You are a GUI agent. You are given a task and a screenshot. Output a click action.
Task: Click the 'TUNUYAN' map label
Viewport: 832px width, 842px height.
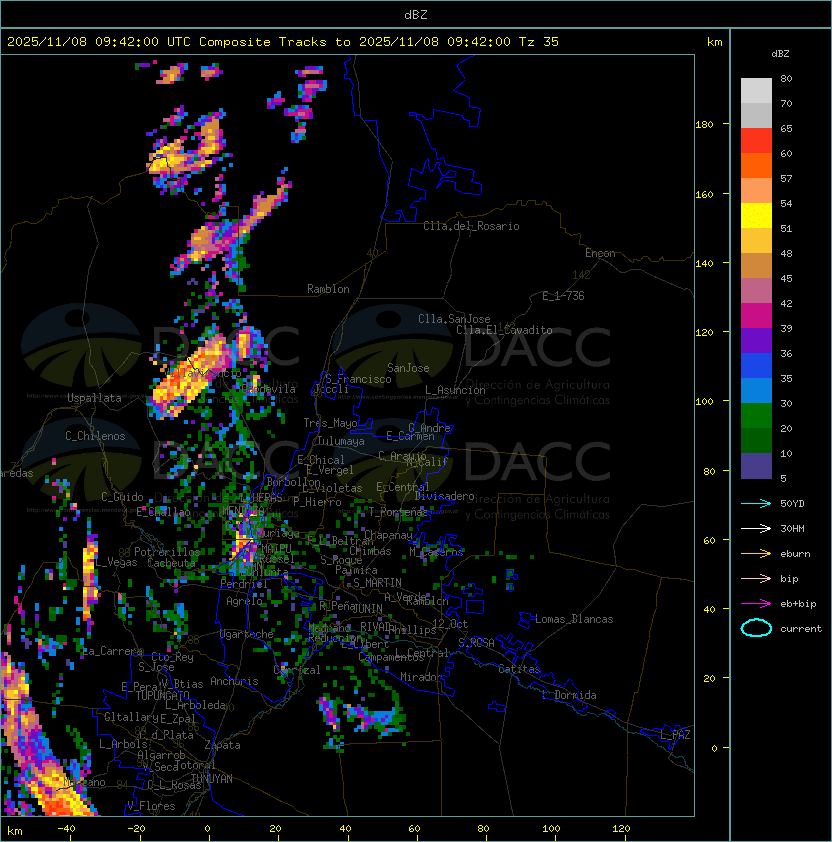point(212,779)
